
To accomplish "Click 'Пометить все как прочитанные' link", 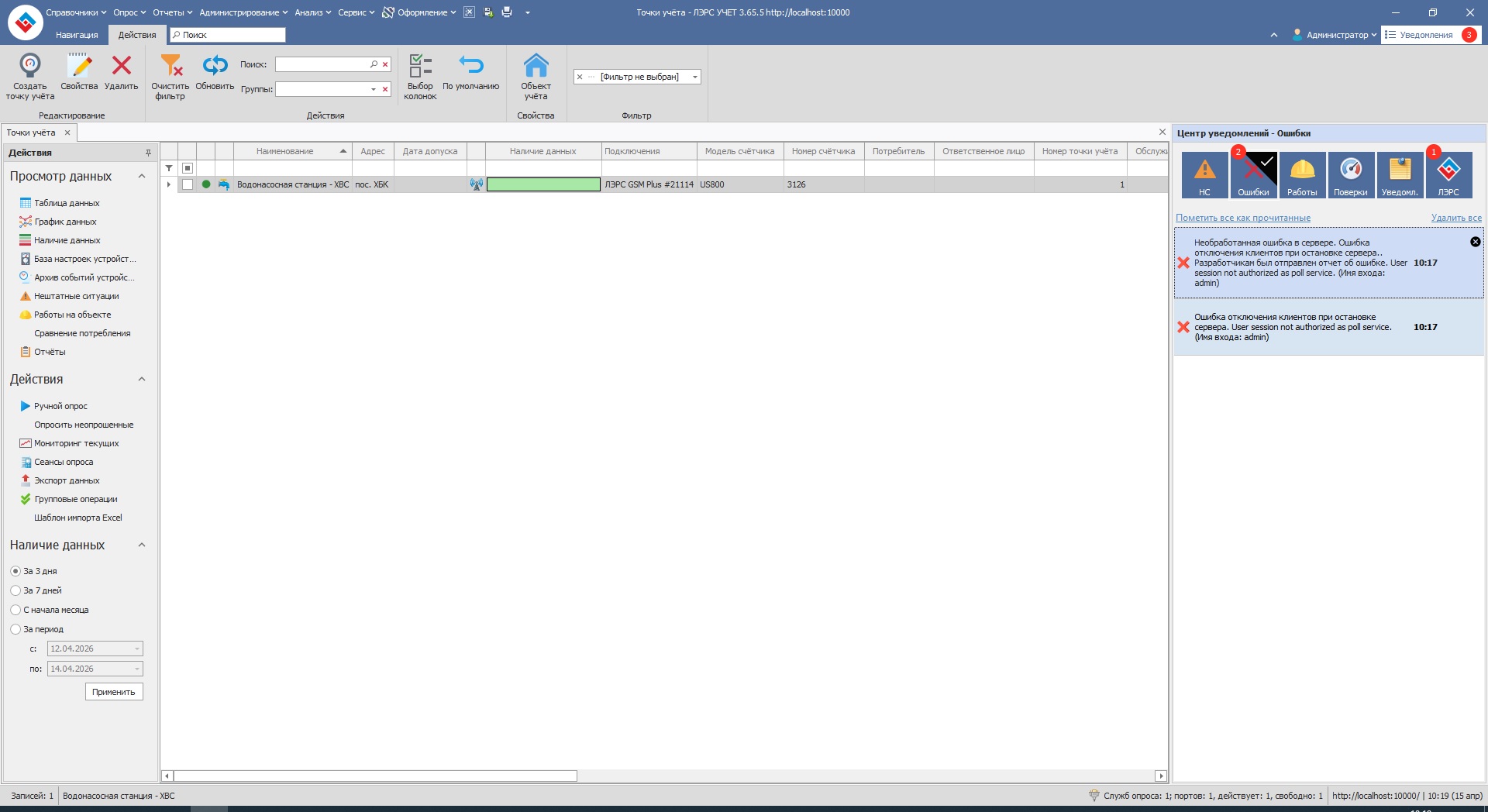I will (x=1242, y=218).
